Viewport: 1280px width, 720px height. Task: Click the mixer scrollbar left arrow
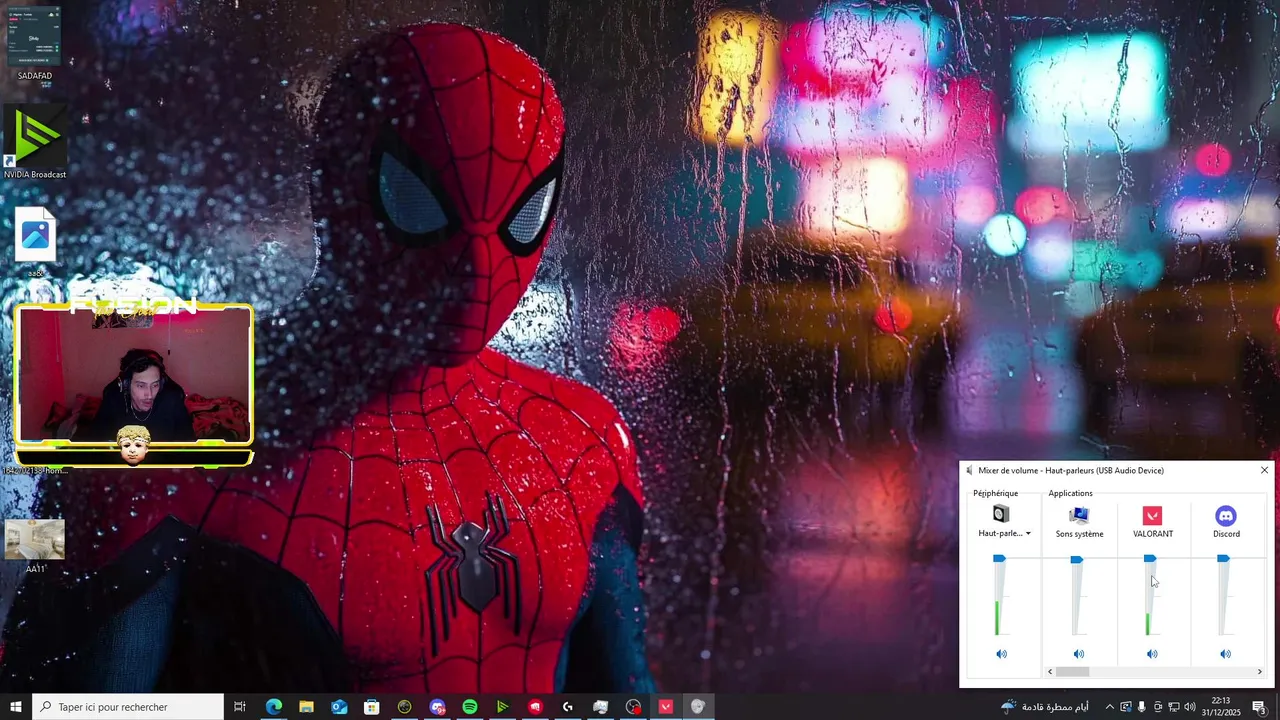click(x=1050, y=672)
